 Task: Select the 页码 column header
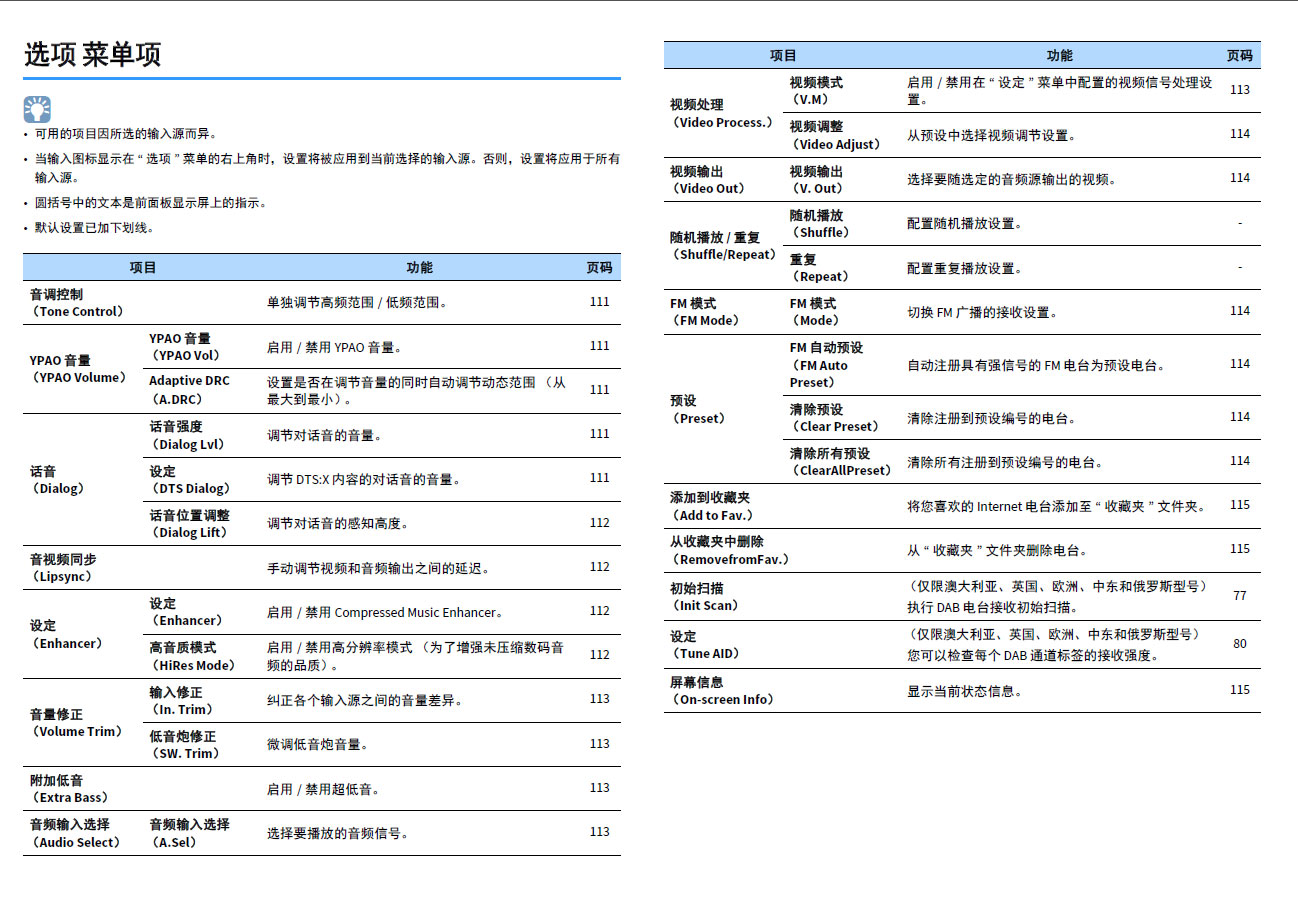(1239, 56)
